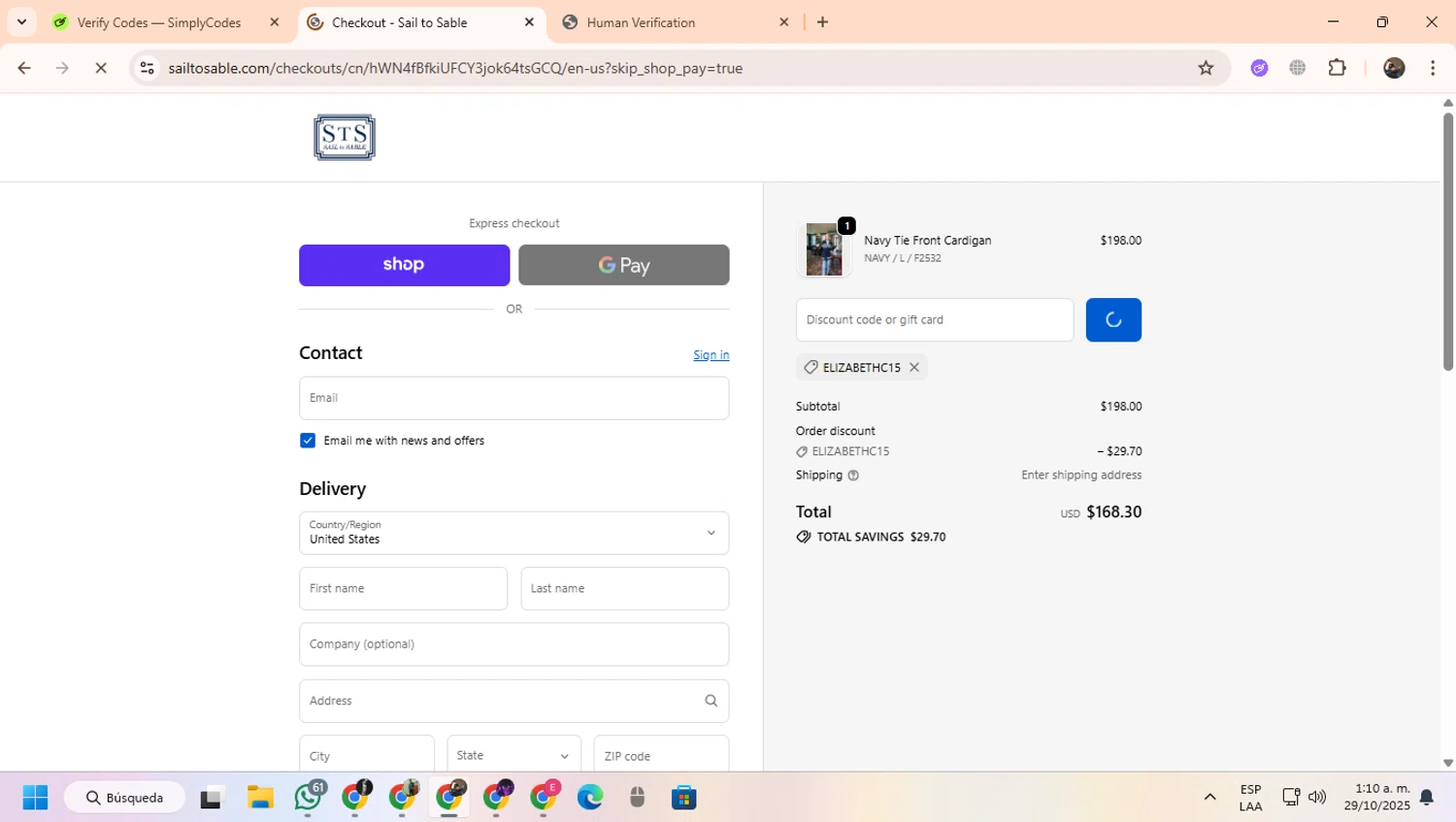Click the ZIP code field

661,755
